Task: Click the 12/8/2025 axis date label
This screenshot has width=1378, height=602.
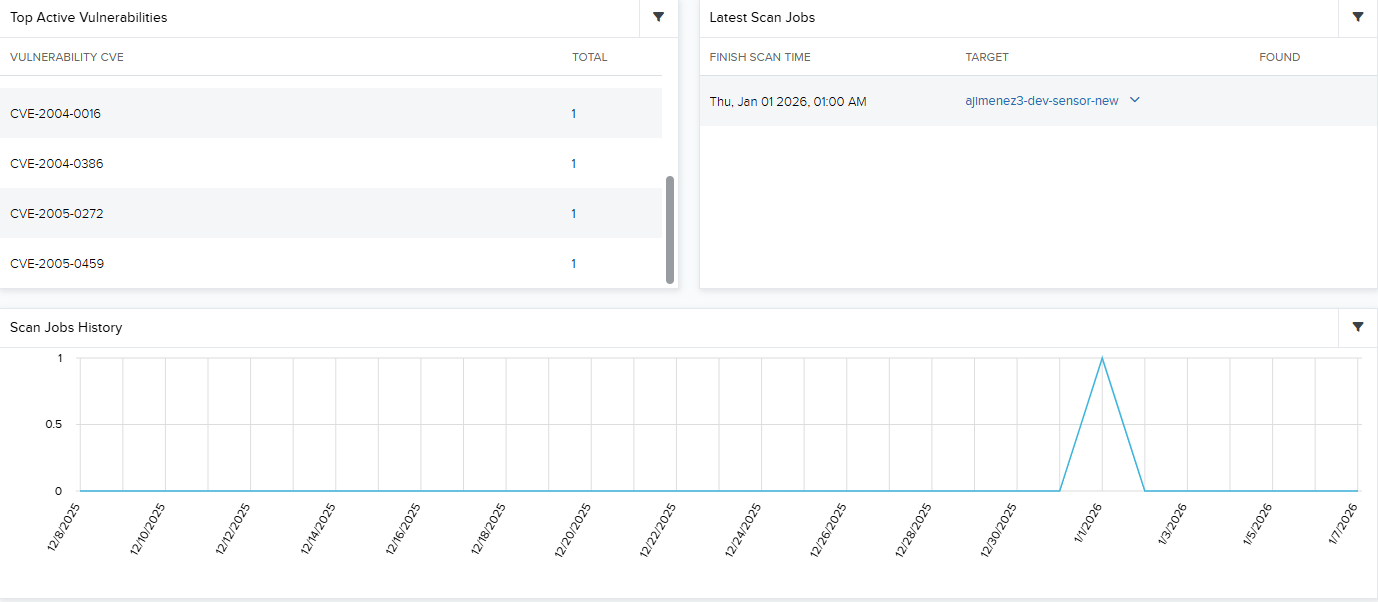Action: (64, 528)
